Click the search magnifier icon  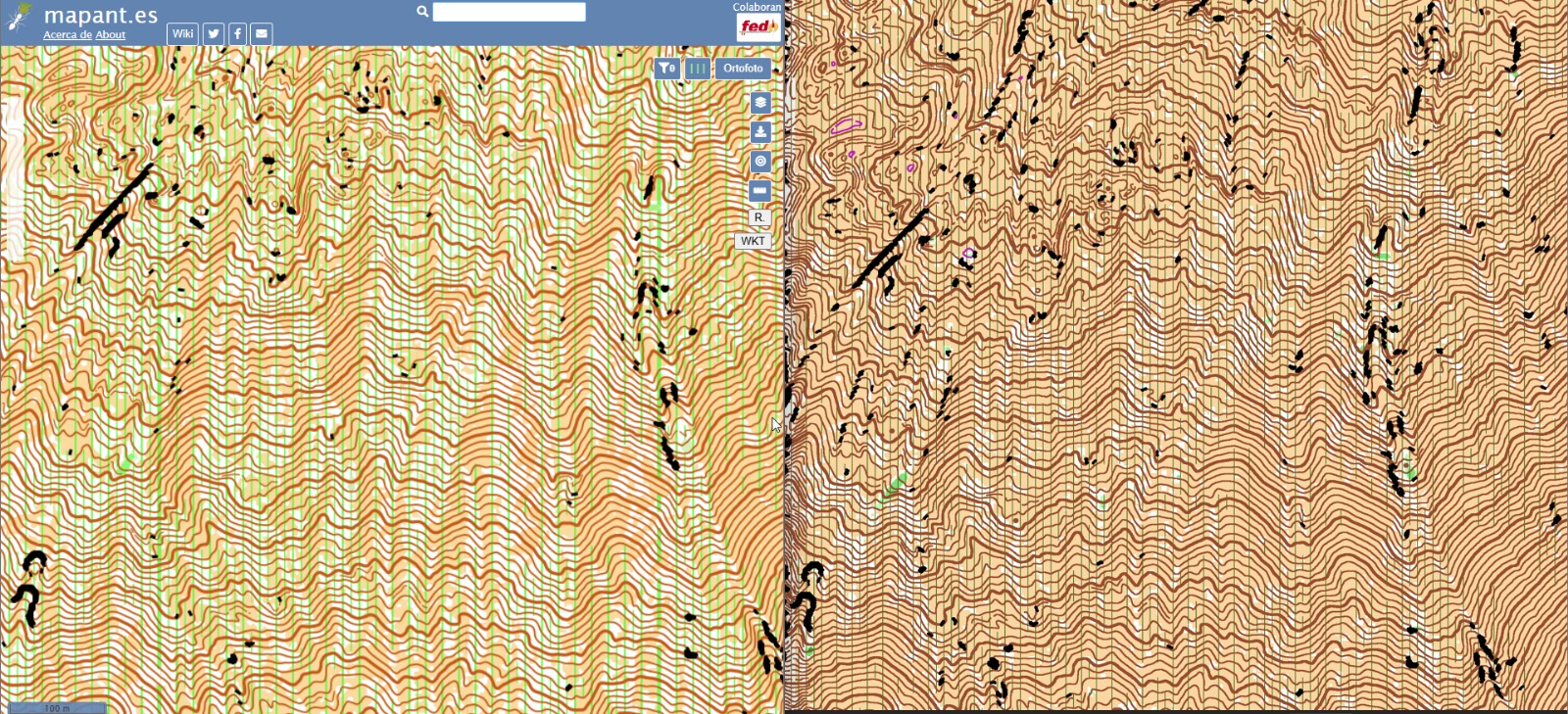pyautogui.click(x=422, y=12)
